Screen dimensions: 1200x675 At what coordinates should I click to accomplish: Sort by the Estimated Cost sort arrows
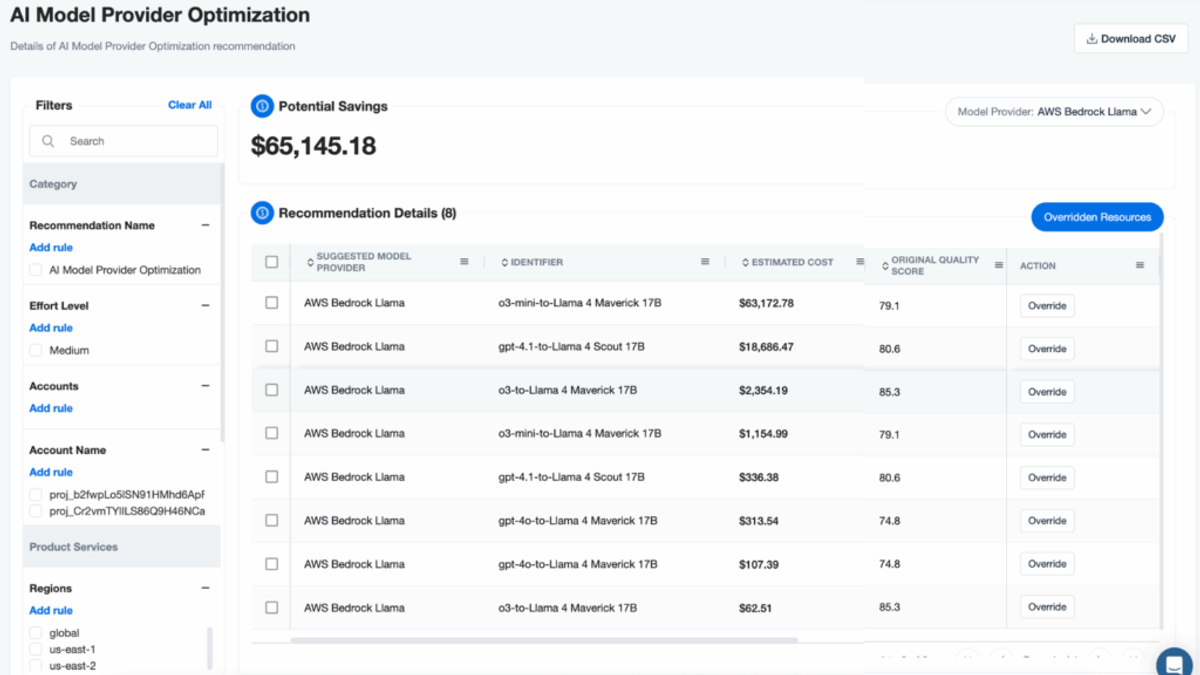click(x=745, y=262)
